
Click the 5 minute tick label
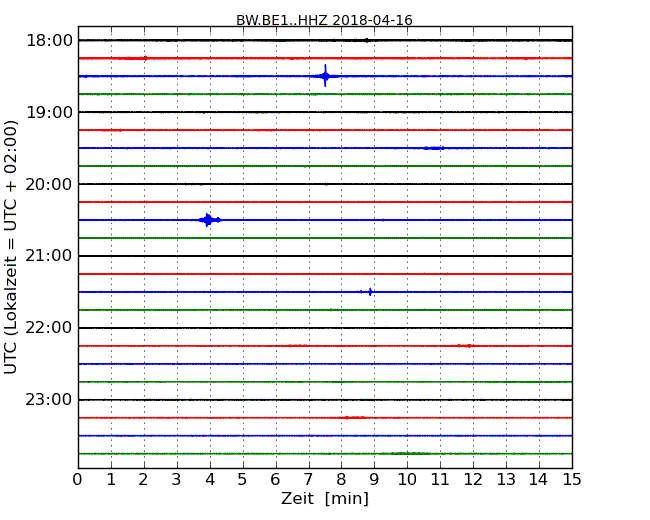[243, 480]
